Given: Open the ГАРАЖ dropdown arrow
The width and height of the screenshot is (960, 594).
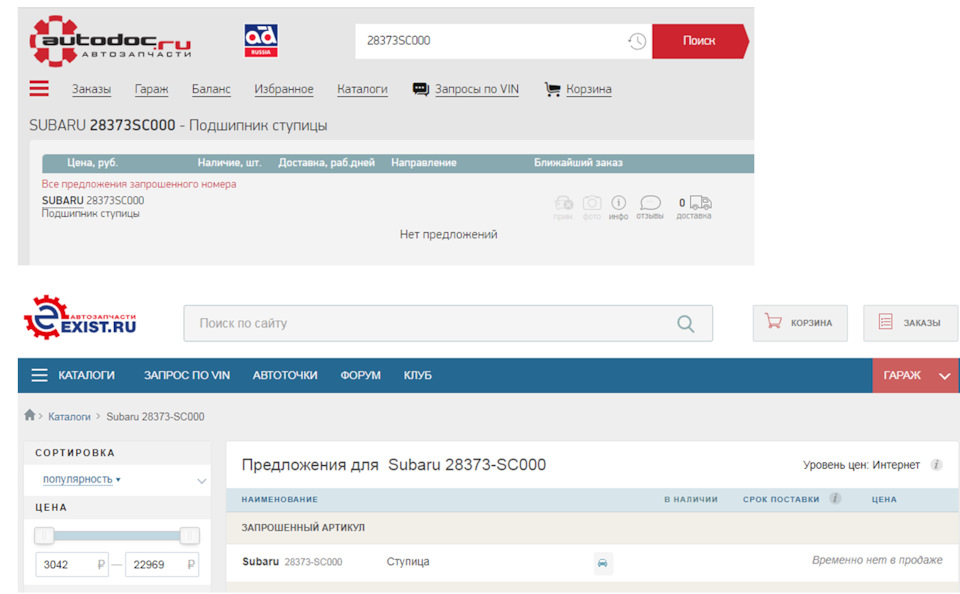Looking at the screenshot, I should point(946,375).
